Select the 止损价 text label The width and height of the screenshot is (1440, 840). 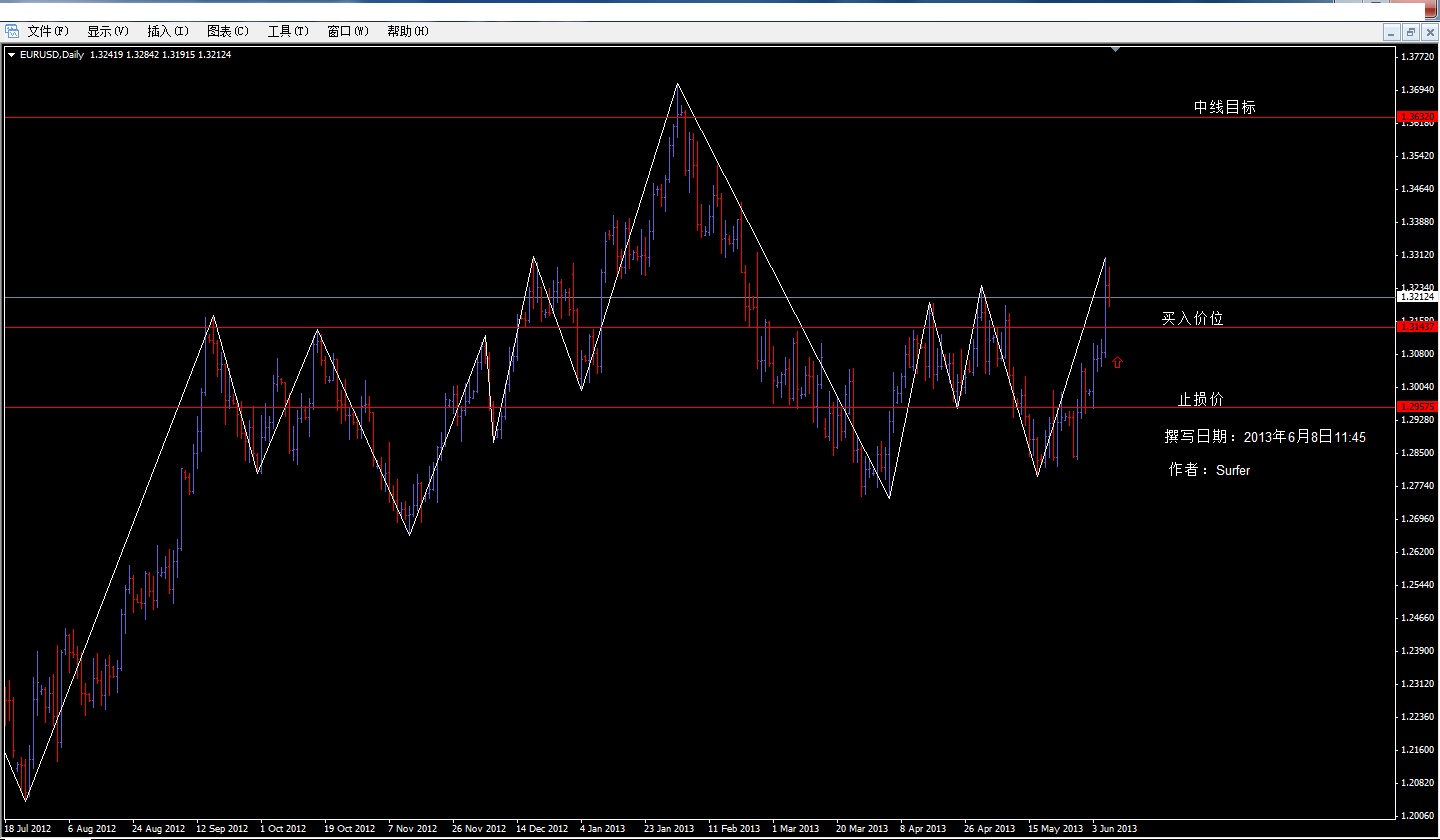pos(1201,399)
